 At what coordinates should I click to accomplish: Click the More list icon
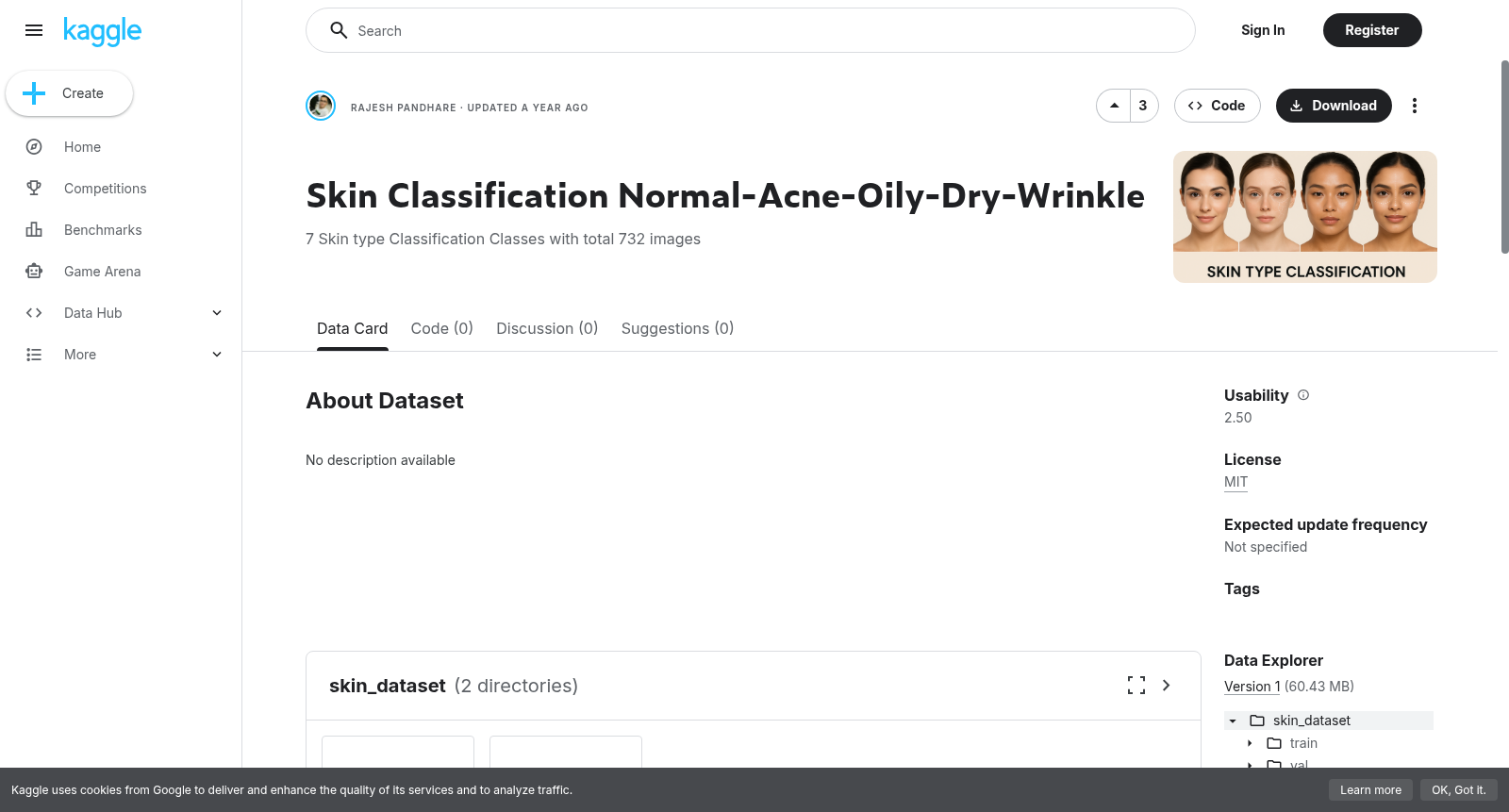click(x=34, y=355)
